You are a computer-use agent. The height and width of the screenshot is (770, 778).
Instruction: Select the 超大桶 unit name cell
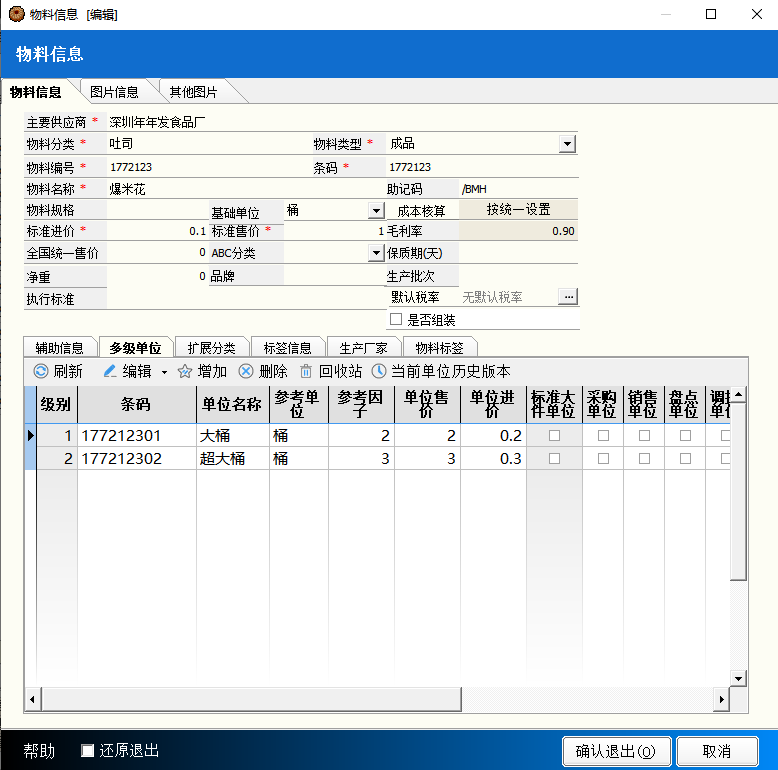click(233, 458)
